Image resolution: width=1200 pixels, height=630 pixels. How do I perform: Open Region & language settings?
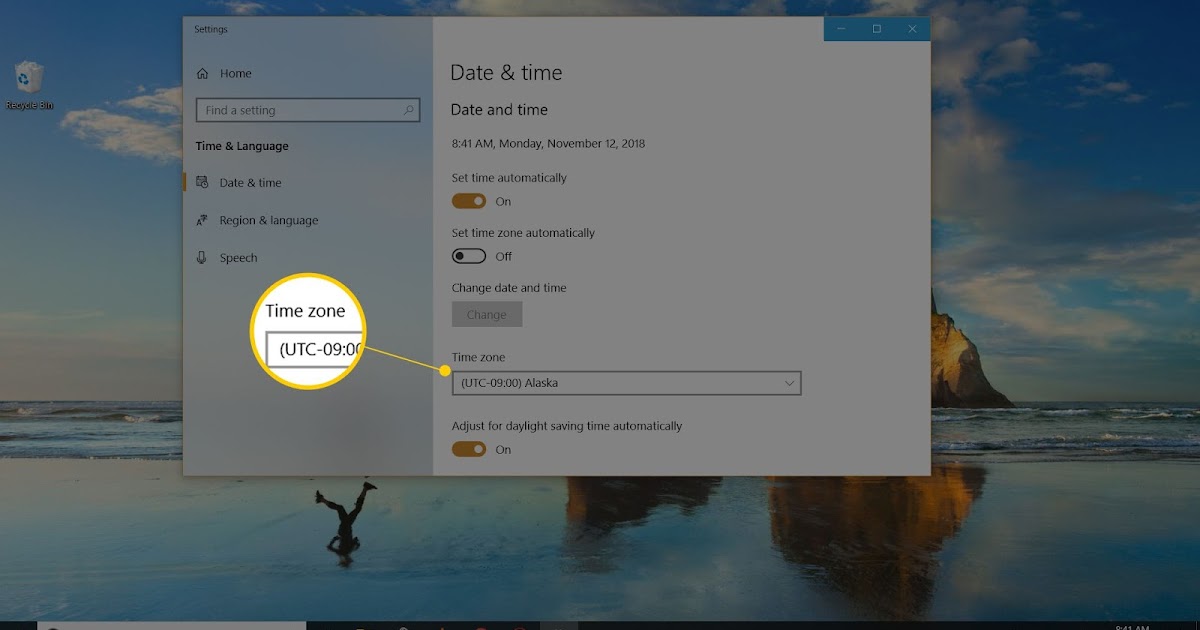pos(268,220)
